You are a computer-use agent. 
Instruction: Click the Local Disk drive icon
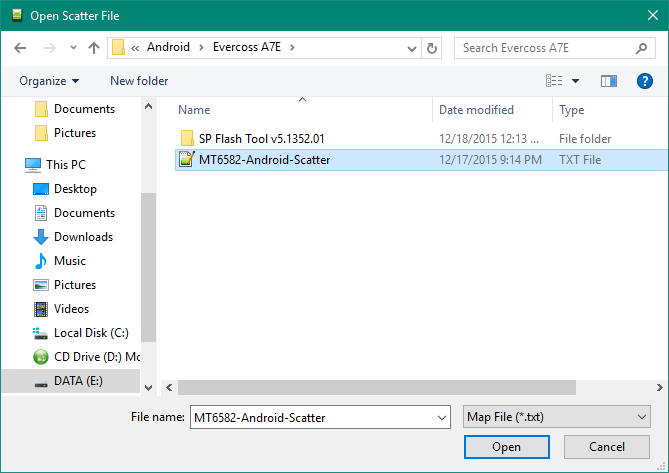[x=40, y=334]
